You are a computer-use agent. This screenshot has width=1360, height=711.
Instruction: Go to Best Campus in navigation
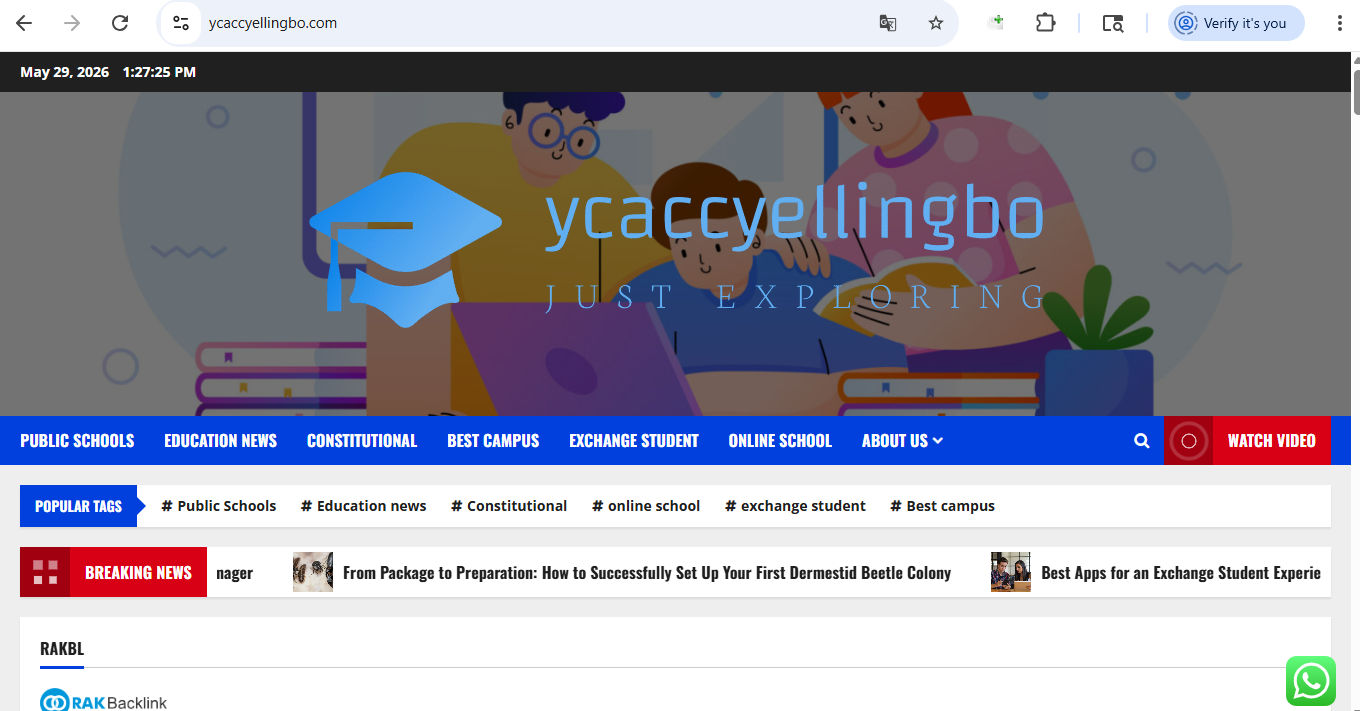(x=493, y=441)
